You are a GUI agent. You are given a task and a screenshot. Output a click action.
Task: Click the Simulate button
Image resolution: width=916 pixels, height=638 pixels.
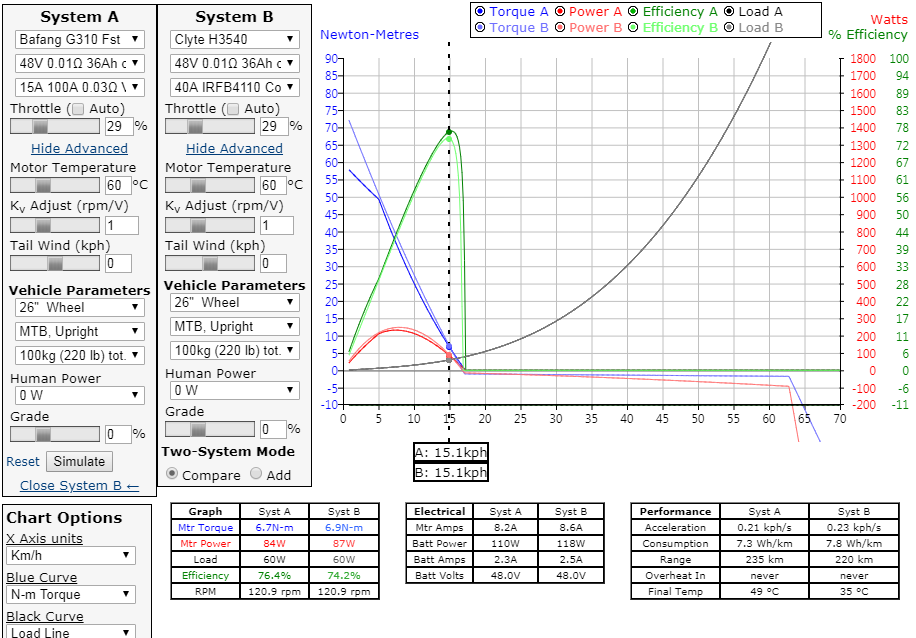[79, 461]
